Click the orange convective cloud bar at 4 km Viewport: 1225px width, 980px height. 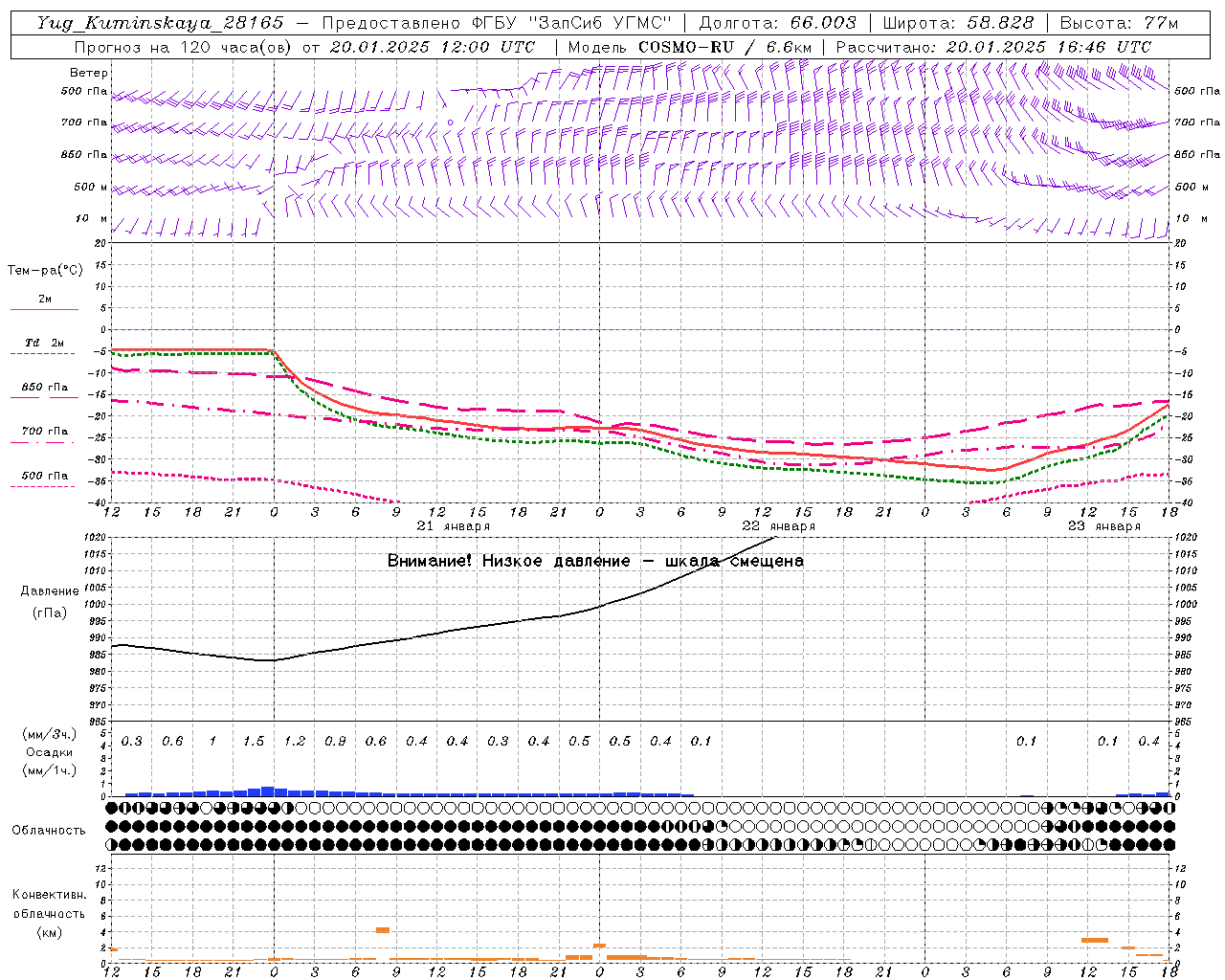383,929
